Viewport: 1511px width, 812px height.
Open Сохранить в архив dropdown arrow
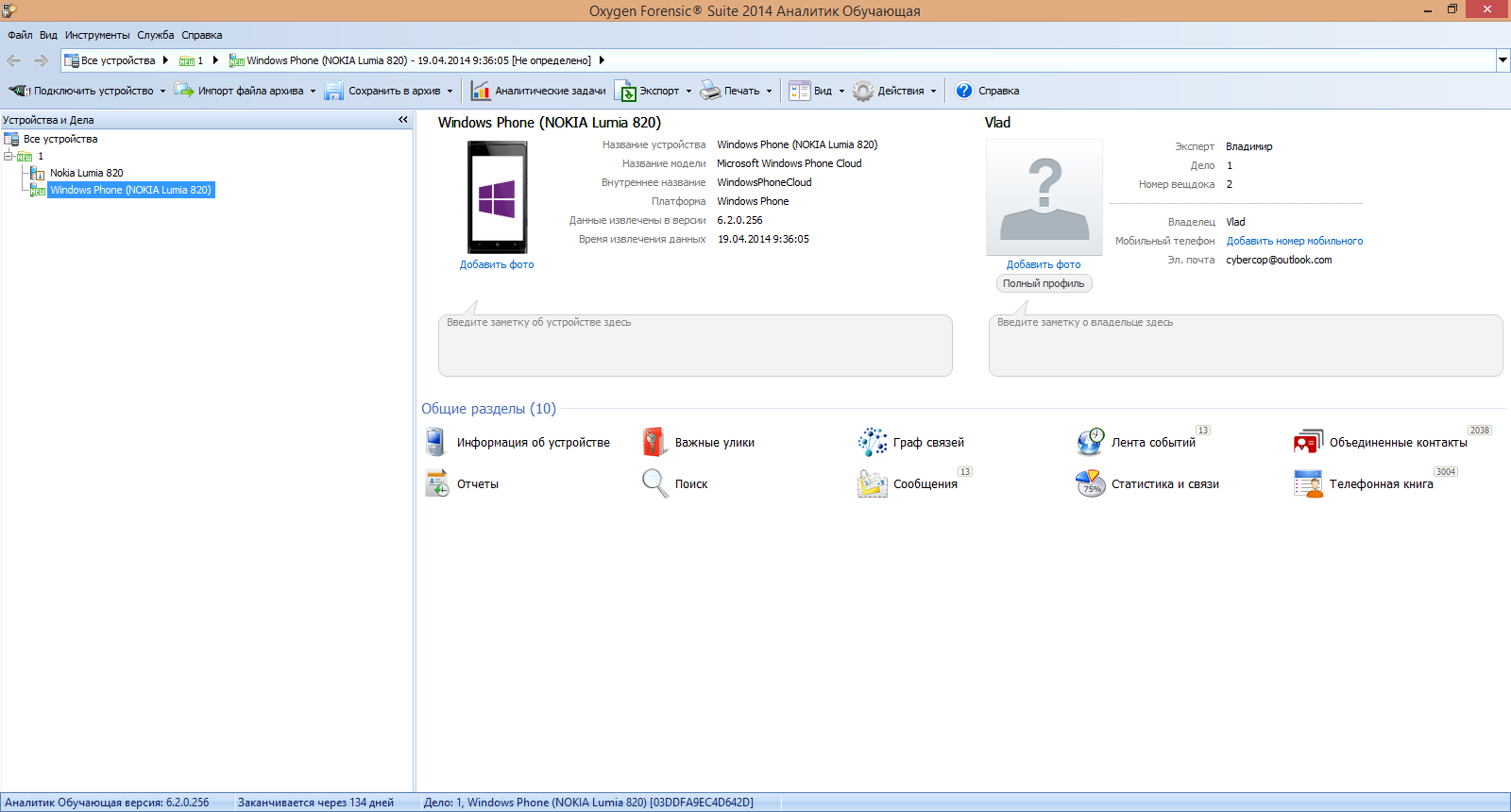[x=450, y=92]
